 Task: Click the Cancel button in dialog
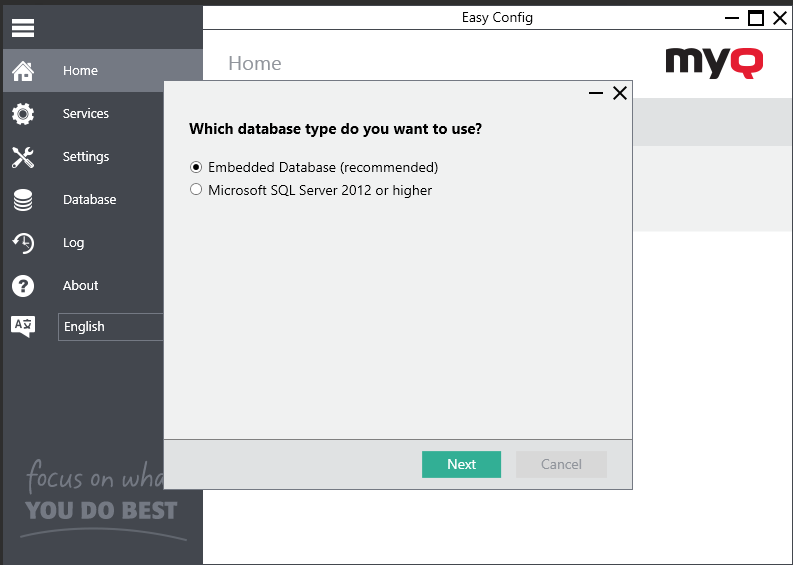[561, 464]
